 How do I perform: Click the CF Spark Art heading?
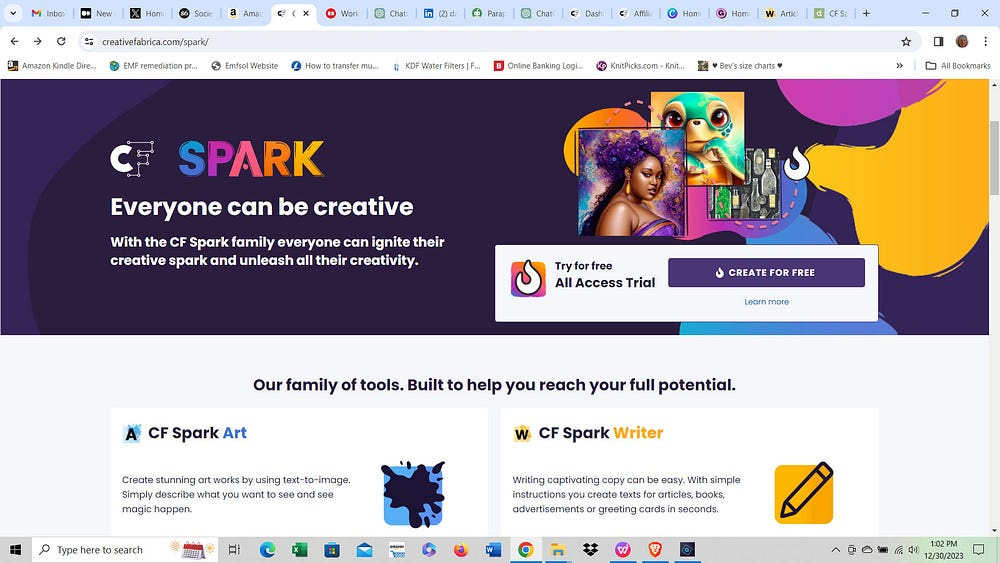[197, 433]
